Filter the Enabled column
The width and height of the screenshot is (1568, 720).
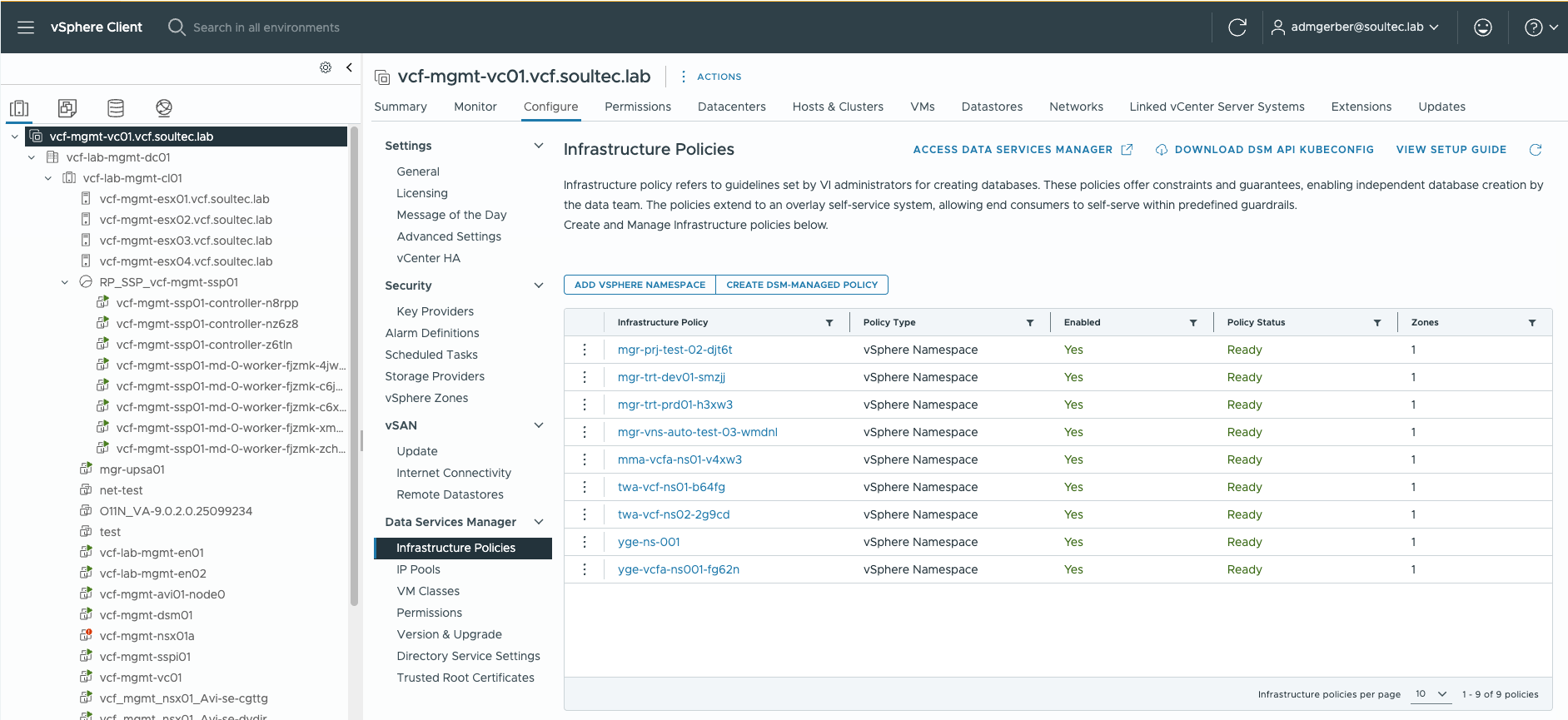(1193, 323)
